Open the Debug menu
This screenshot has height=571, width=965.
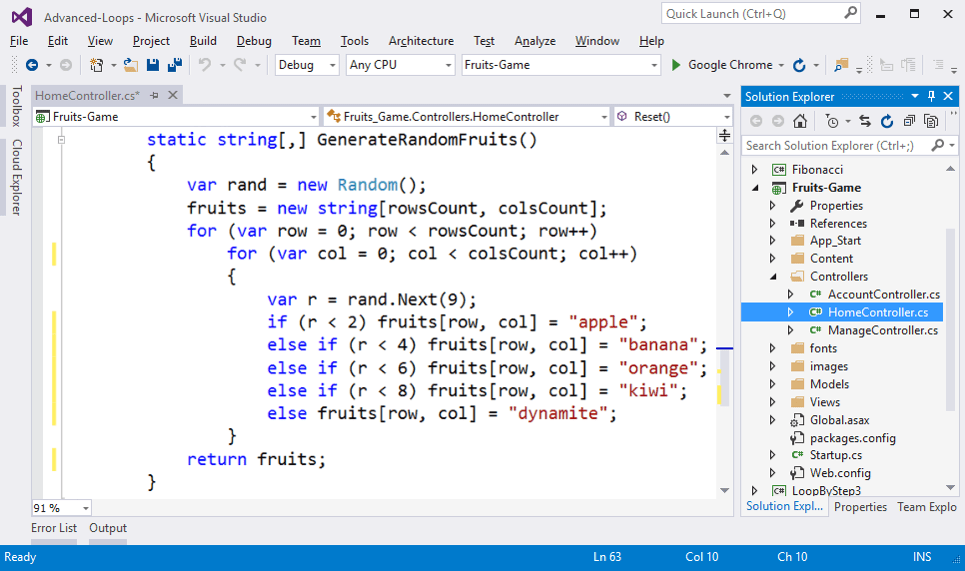254,41
